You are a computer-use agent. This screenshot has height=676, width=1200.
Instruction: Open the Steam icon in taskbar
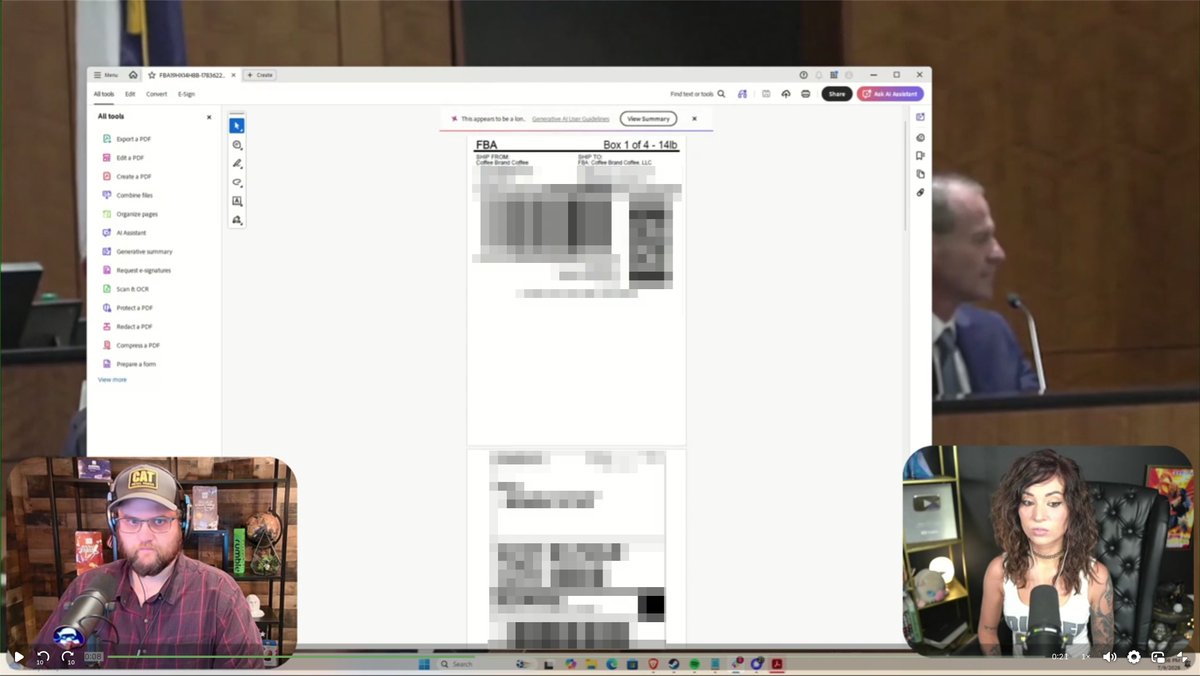(674, 664)
